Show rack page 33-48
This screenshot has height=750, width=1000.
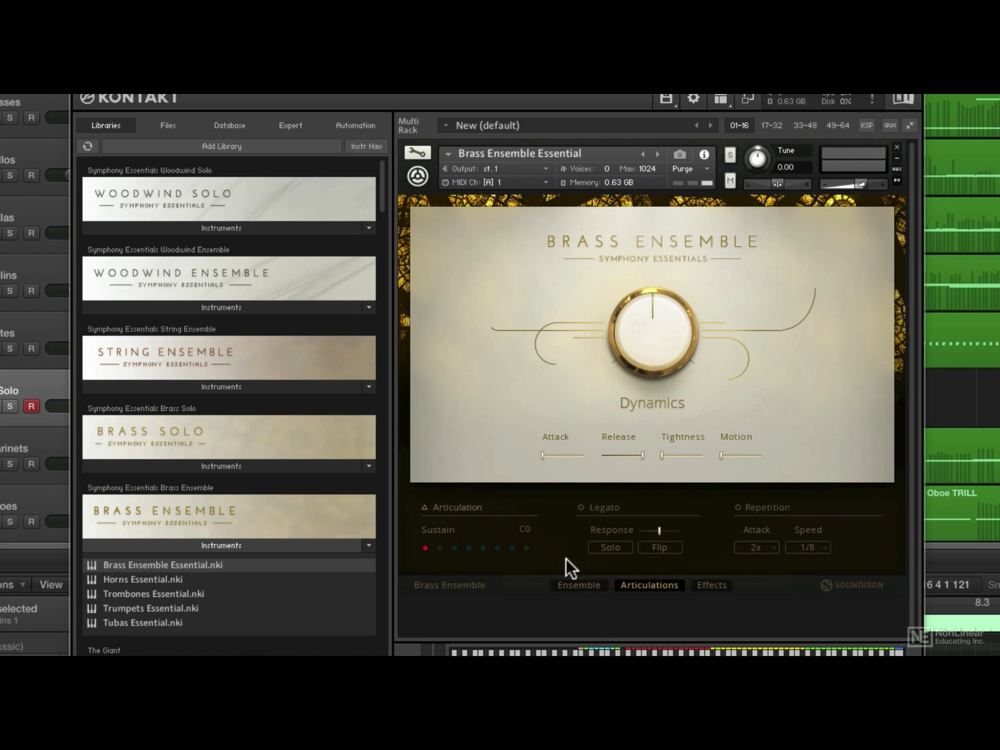(805, 126)
